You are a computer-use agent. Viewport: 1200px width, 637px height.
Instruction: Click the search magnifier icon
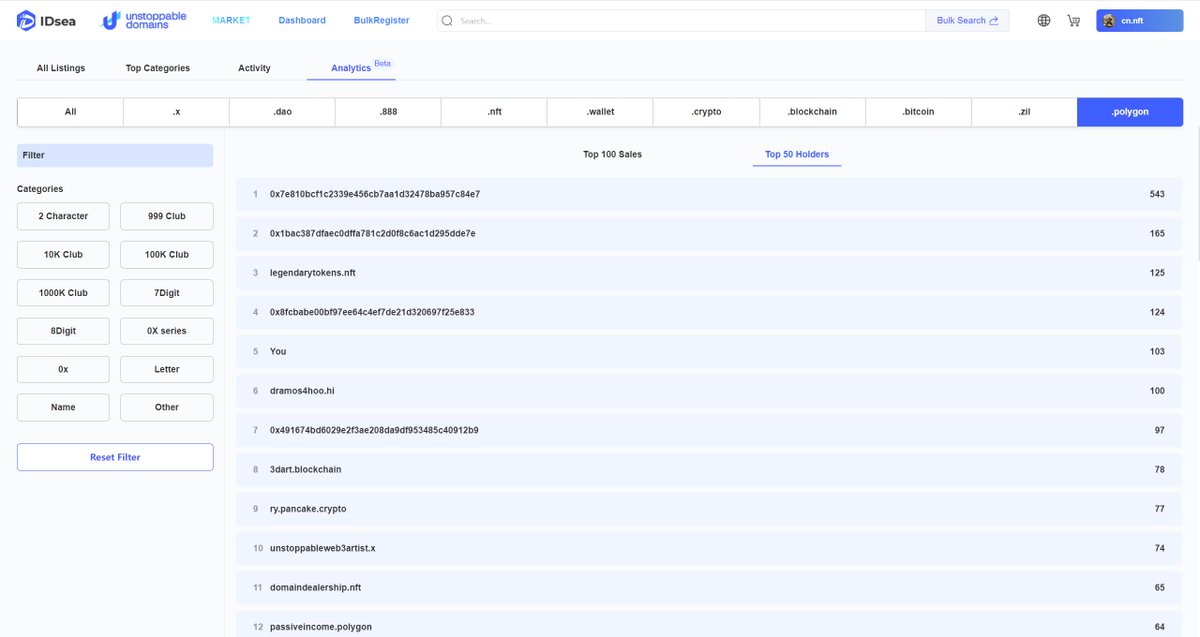pyautogui.click(x=446, y=19)
